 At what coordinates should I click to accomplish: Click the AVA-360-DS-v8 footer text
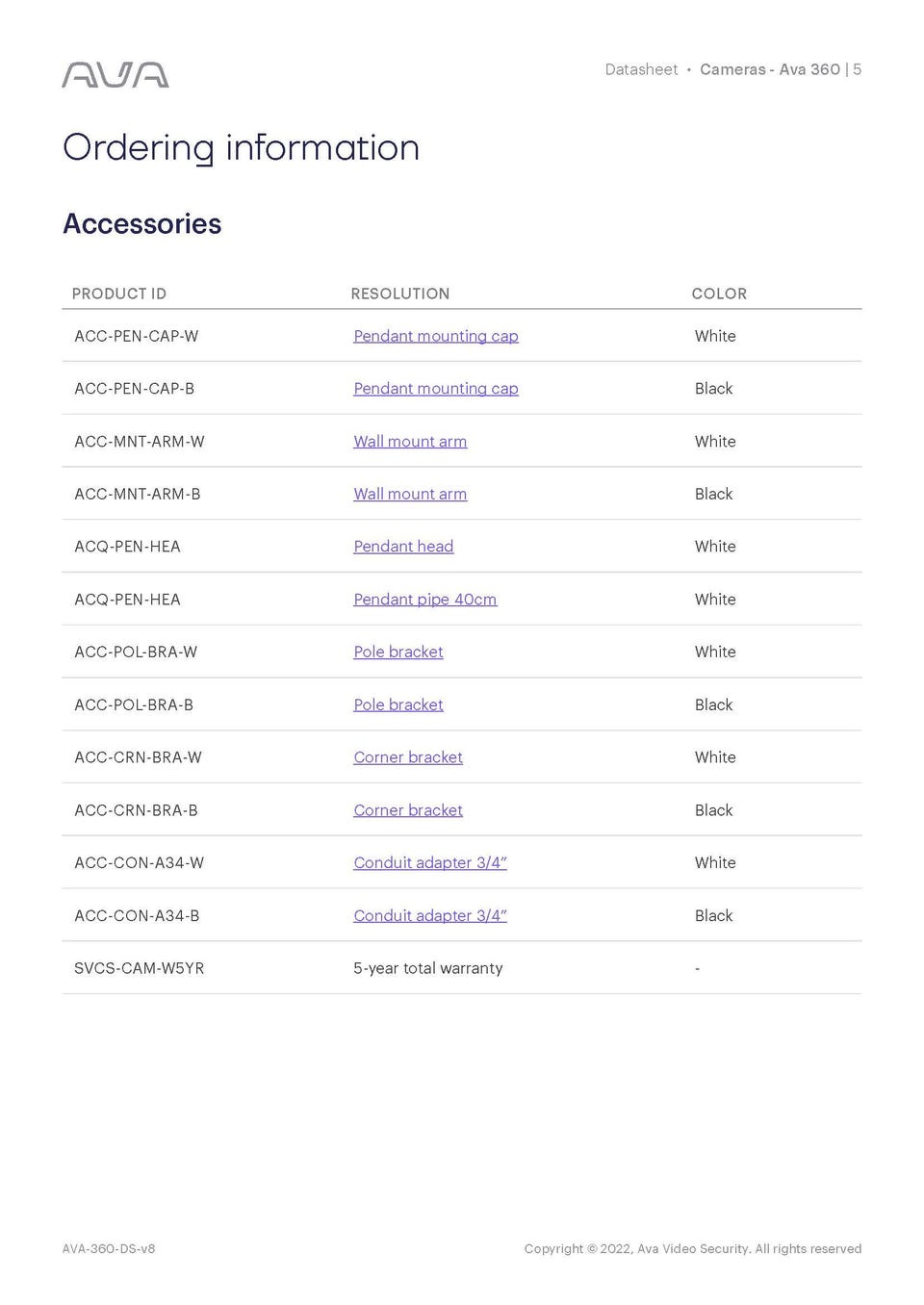109,1248
